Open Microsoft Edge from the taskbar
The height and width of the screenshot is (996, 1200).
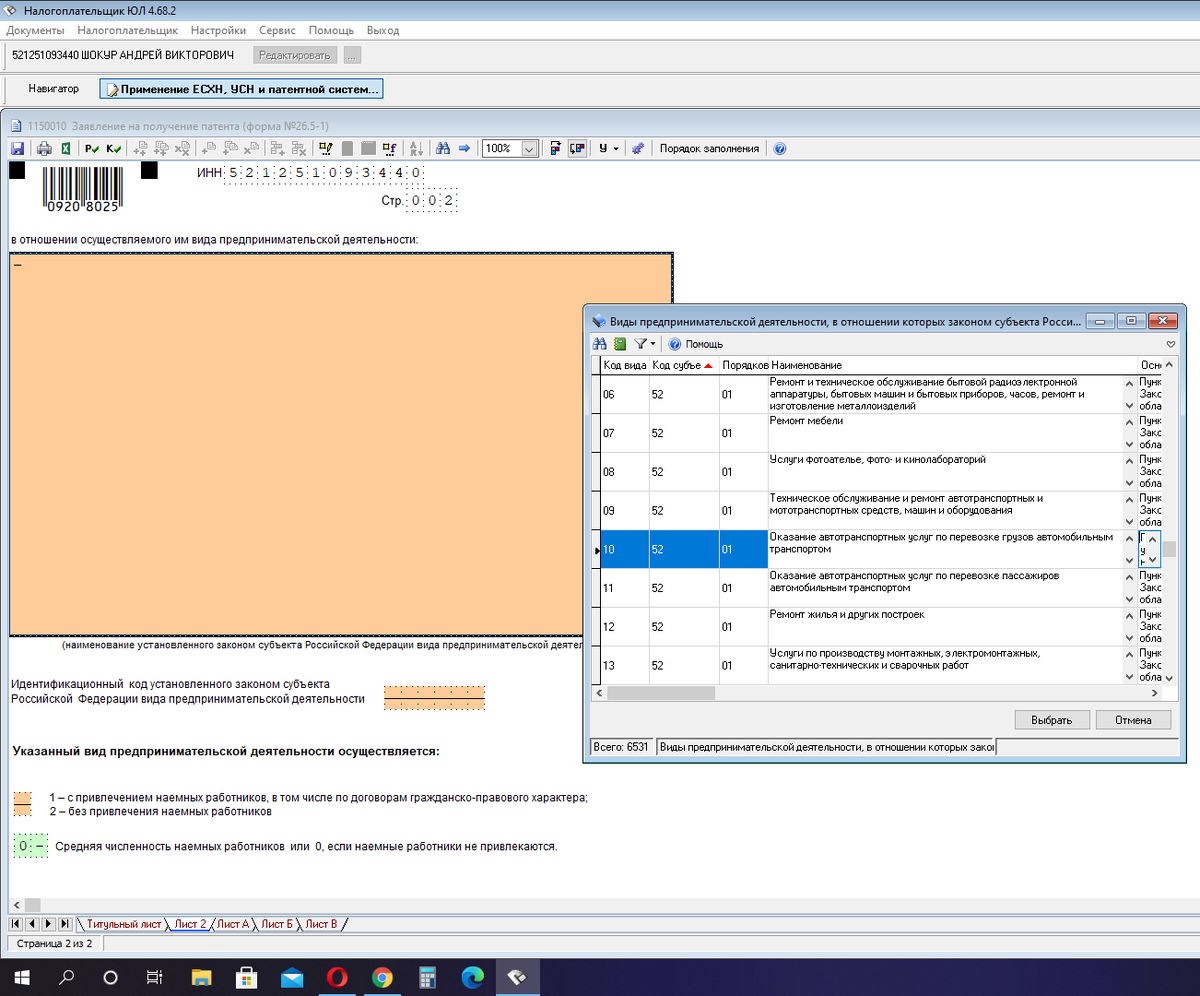(x=472, y=977)
